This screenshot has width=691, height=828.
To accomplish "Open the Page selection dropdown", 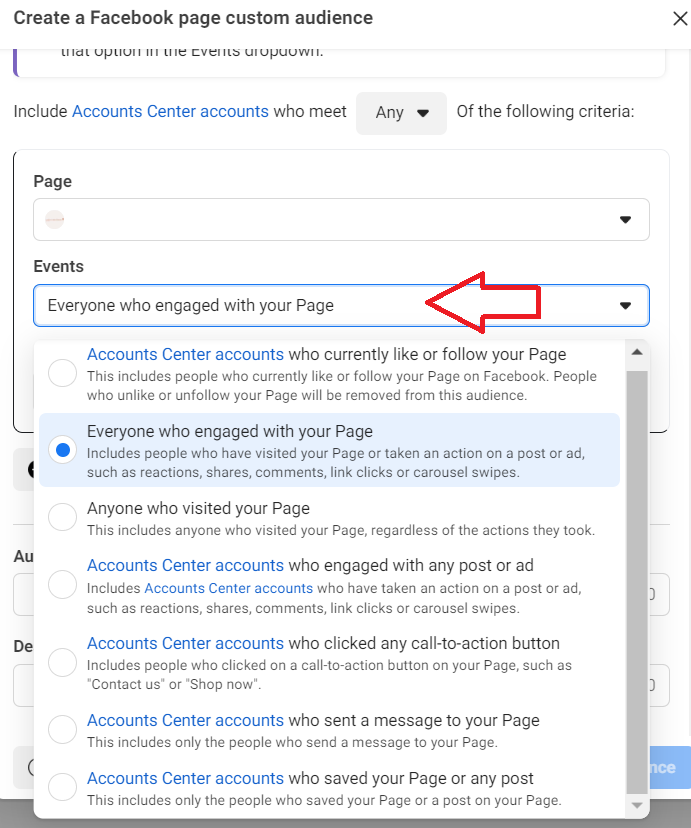I will pos(341,219).
